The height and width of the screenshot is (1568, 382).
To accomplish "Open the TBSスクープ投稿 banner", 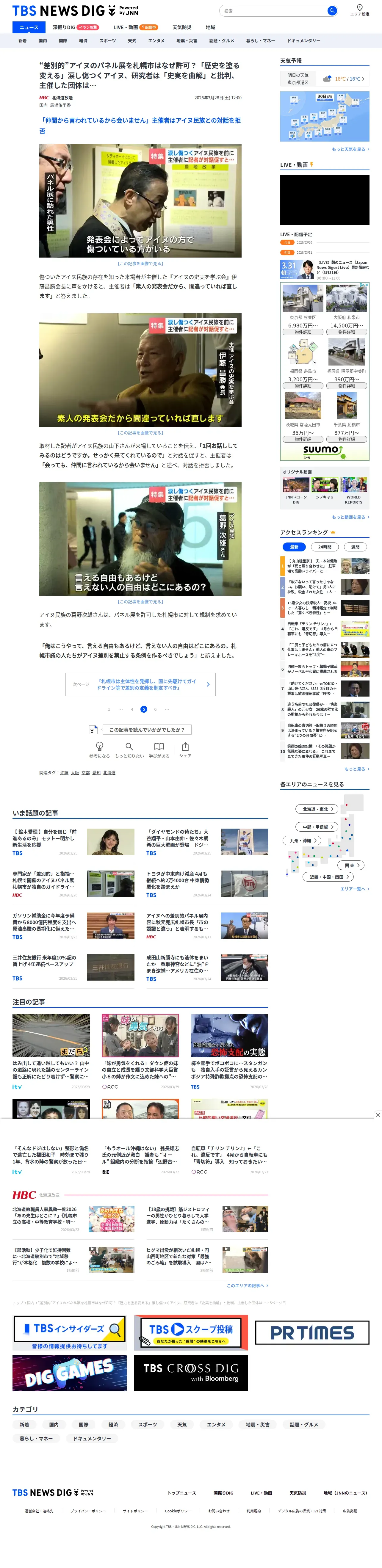I will click(191, 1332).
